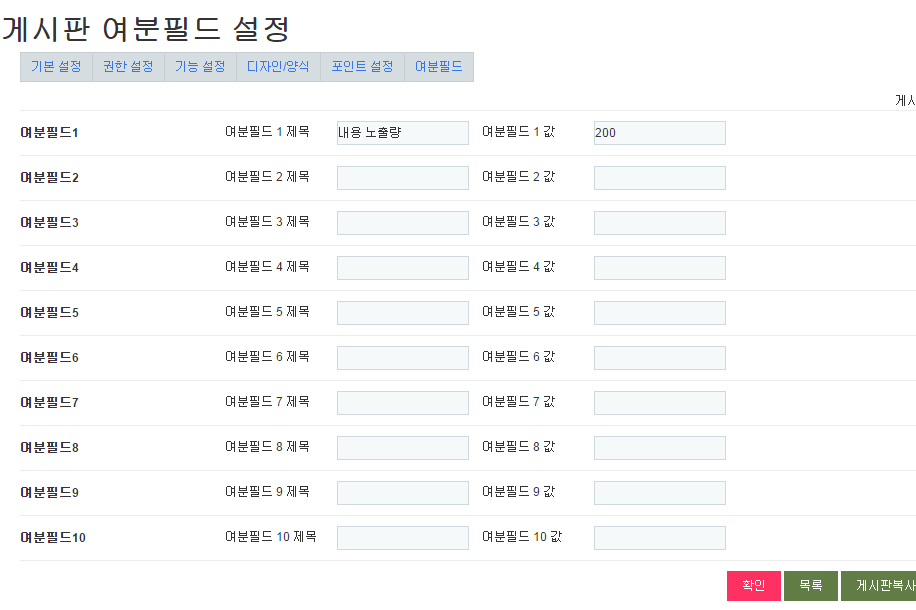Go to the 기능 설정 tab

pyautogui.click(x=200, y=67)
